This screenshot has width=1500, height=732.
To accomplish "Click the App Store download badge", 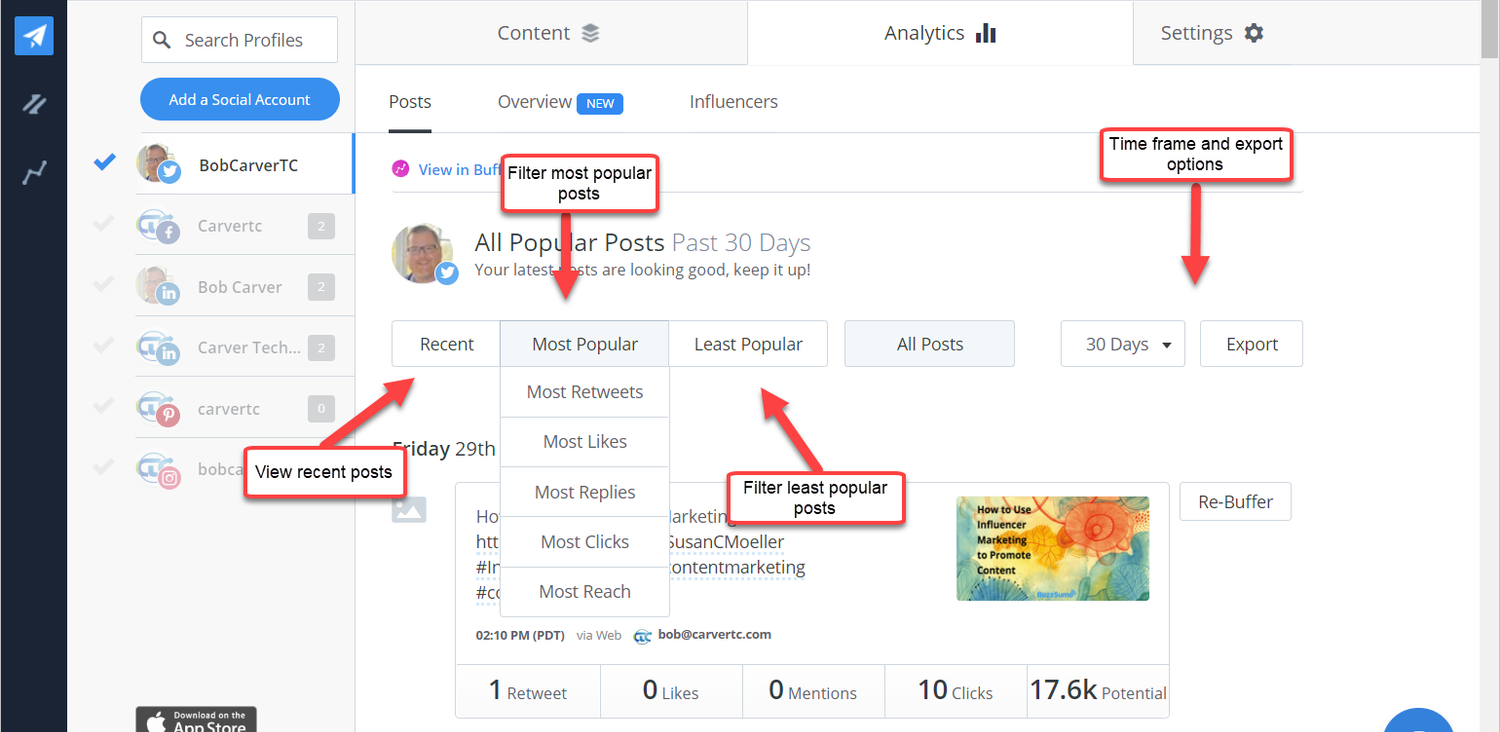I will tap(196, 719).
